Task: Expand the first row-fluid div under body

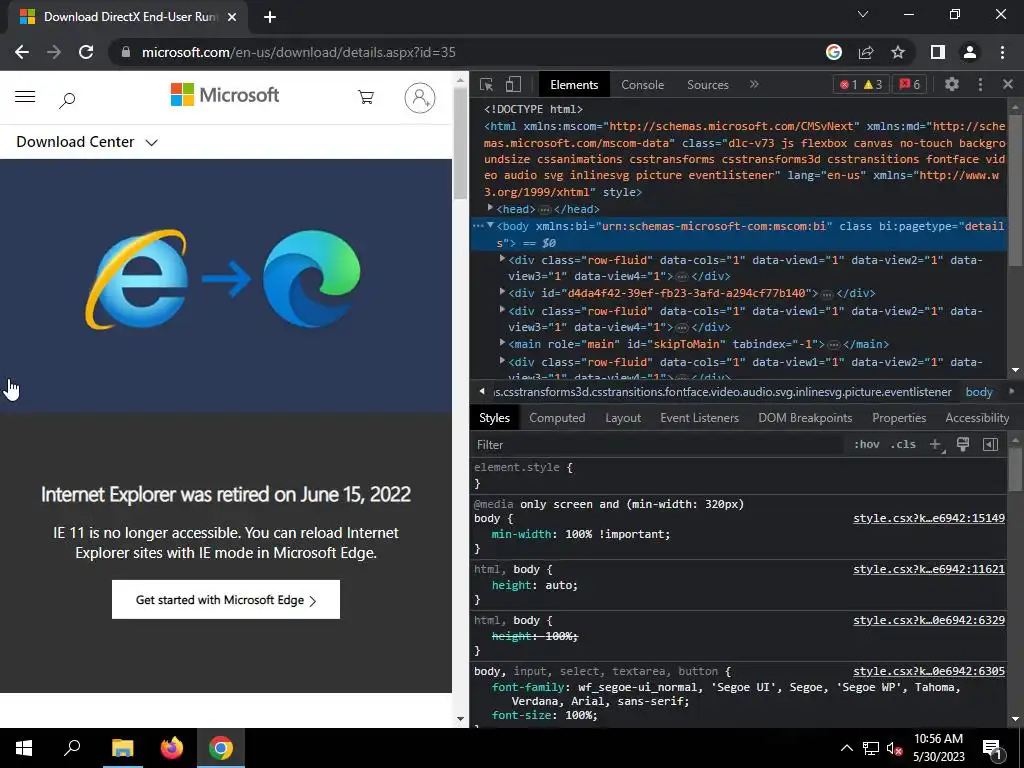Action: [x=502, y=259]
